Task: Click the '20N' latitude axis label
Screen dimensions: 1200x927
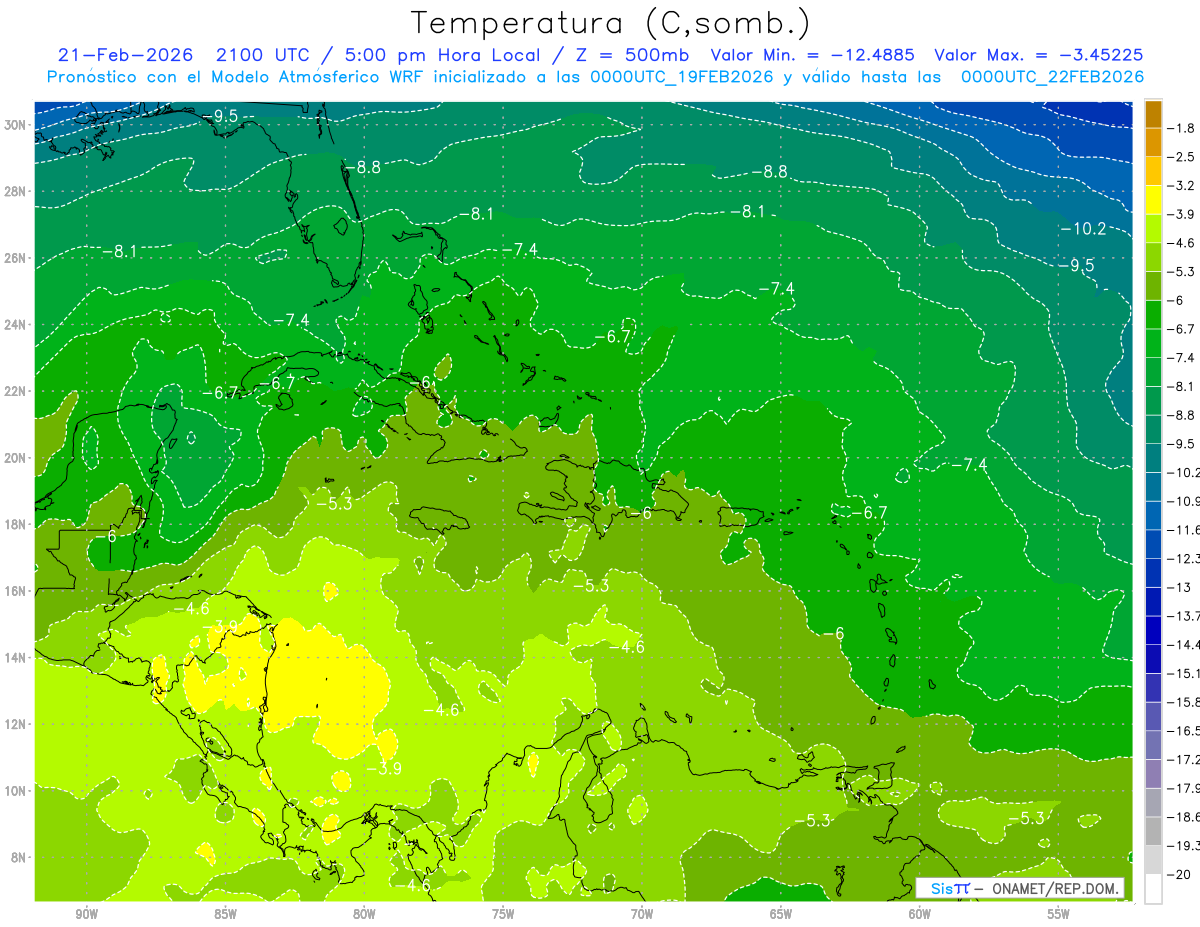Action: click(x=17, y=458)
